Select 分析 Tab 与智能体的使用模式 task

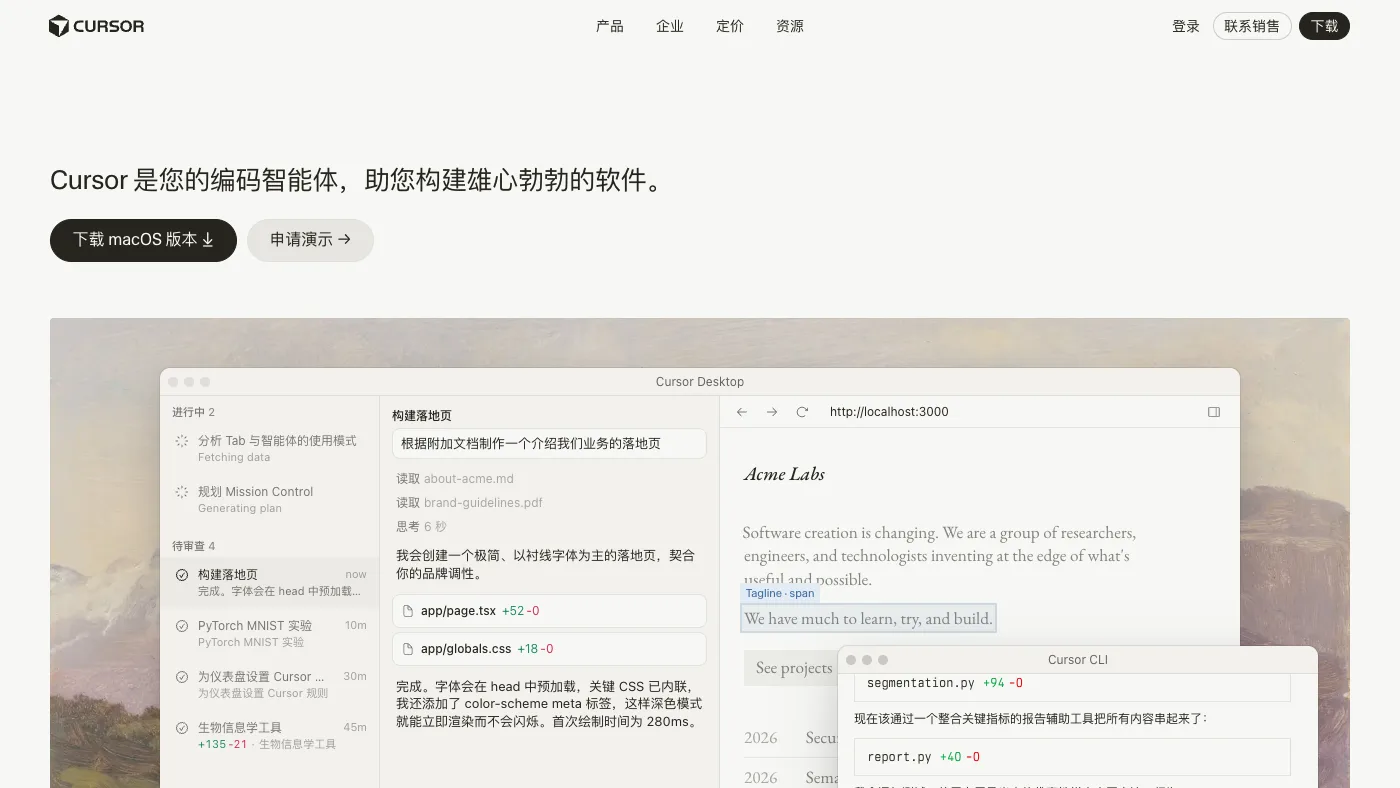tap(269, 448)
